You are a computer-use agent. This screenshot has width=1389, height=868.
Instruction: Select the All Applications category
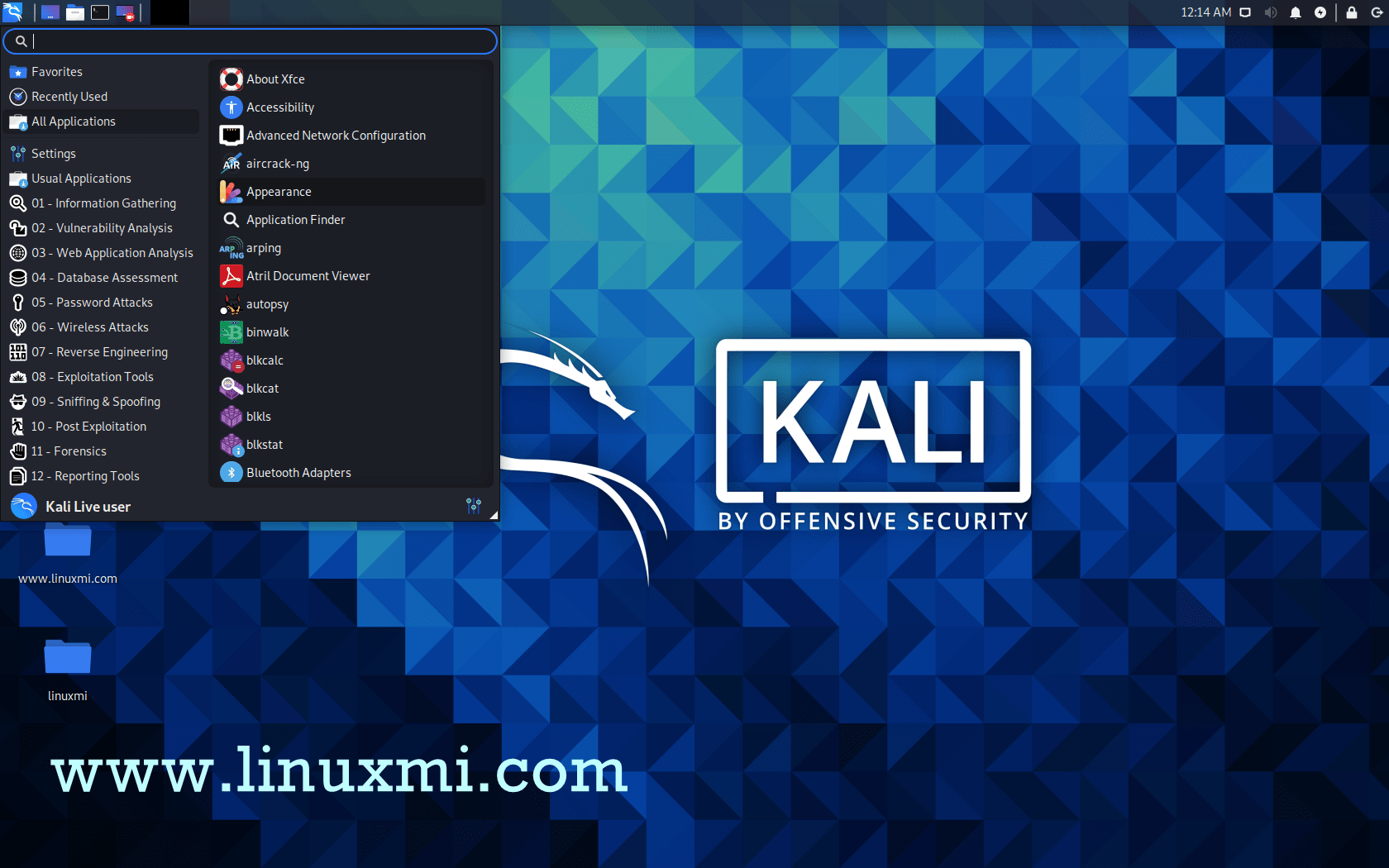tap(103, 122)
